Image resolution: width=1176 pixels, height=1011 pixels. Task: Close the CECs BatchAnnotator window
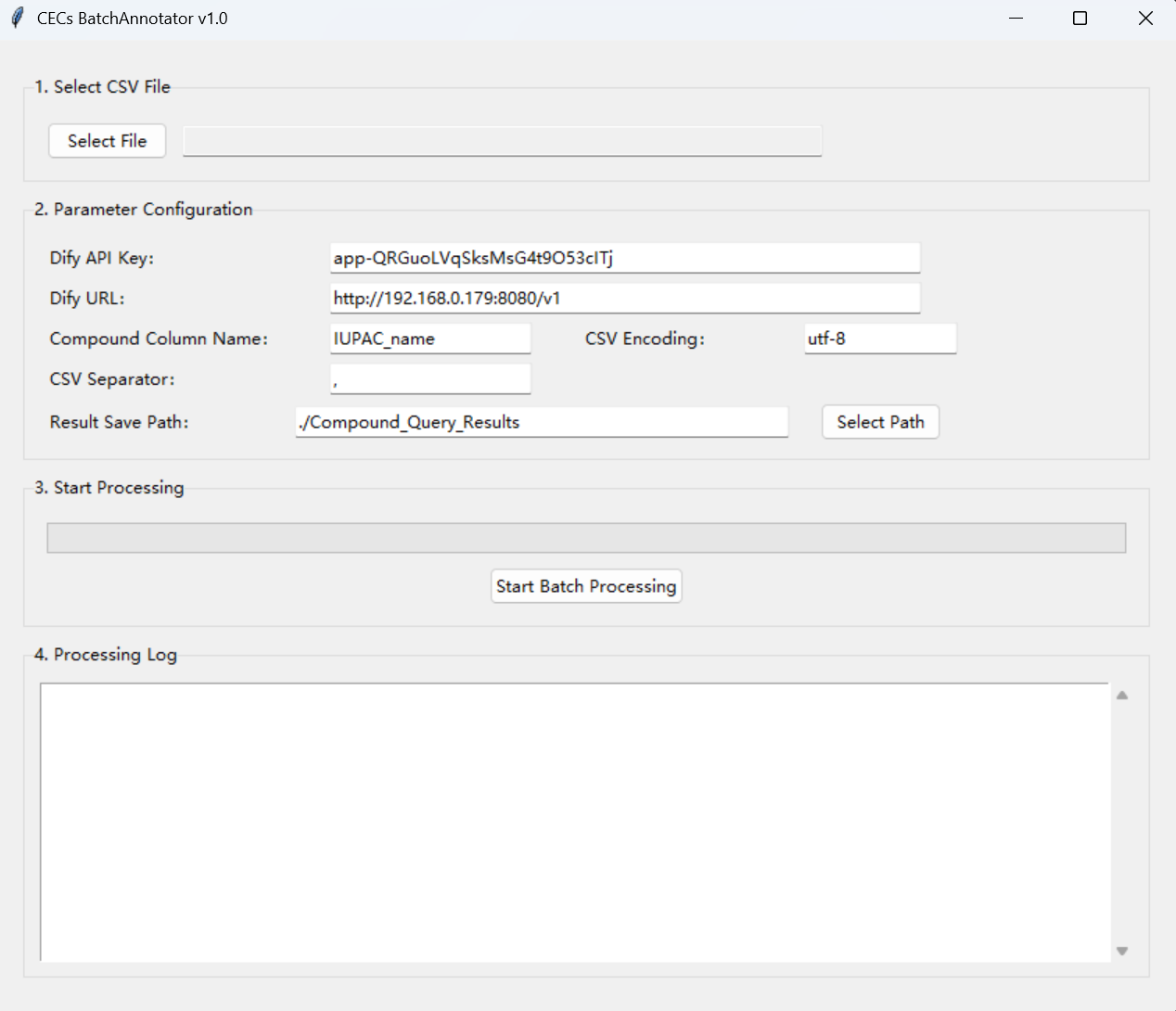[x=1145, y=19]
